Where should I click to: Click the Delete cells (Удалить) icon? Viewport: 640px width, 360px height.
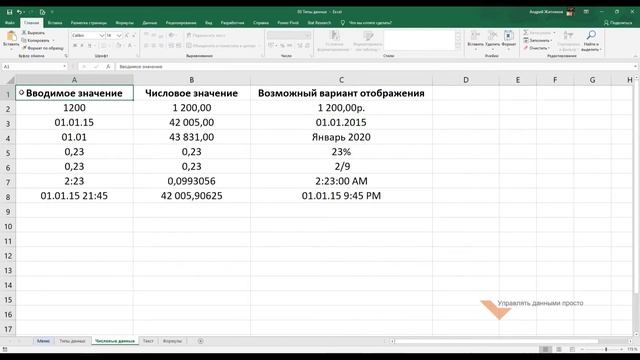pos(492,36)
